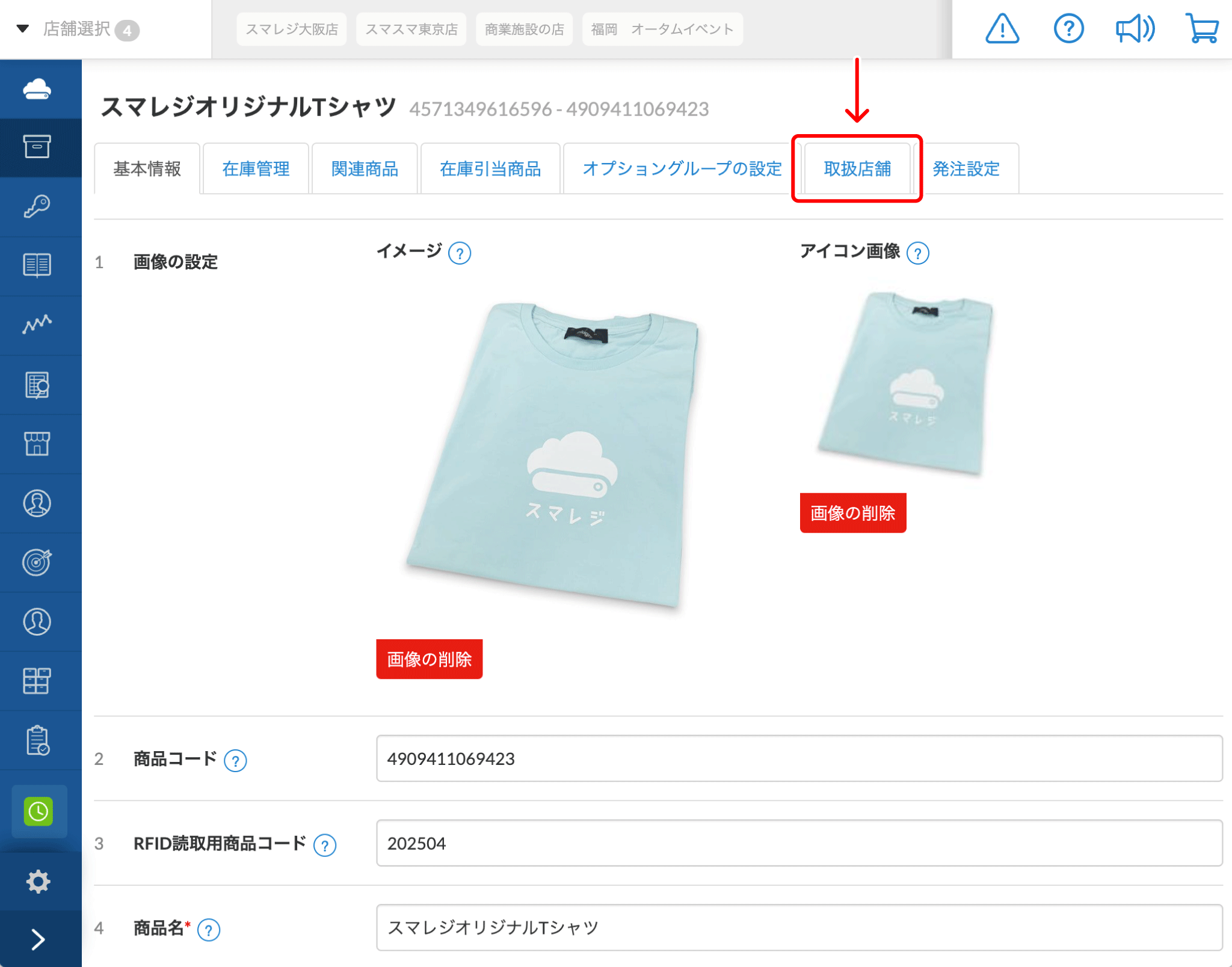Focus the 商品名 input field
Image resolution: width=1232 pixels, height=967 pixels.
point(799,928)
